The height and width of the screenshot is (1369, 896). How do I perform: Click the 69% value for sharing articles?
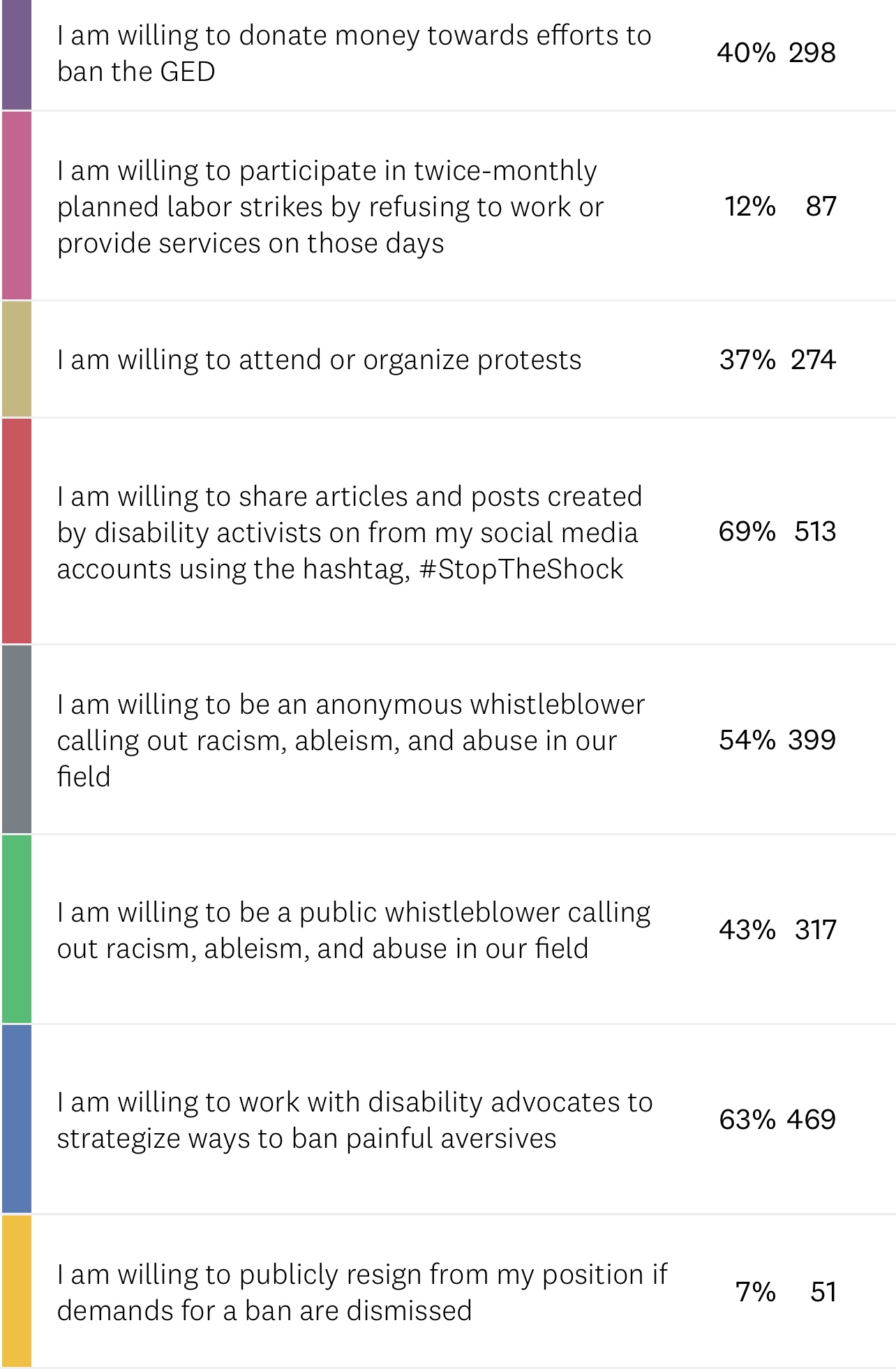click(747, 532)
